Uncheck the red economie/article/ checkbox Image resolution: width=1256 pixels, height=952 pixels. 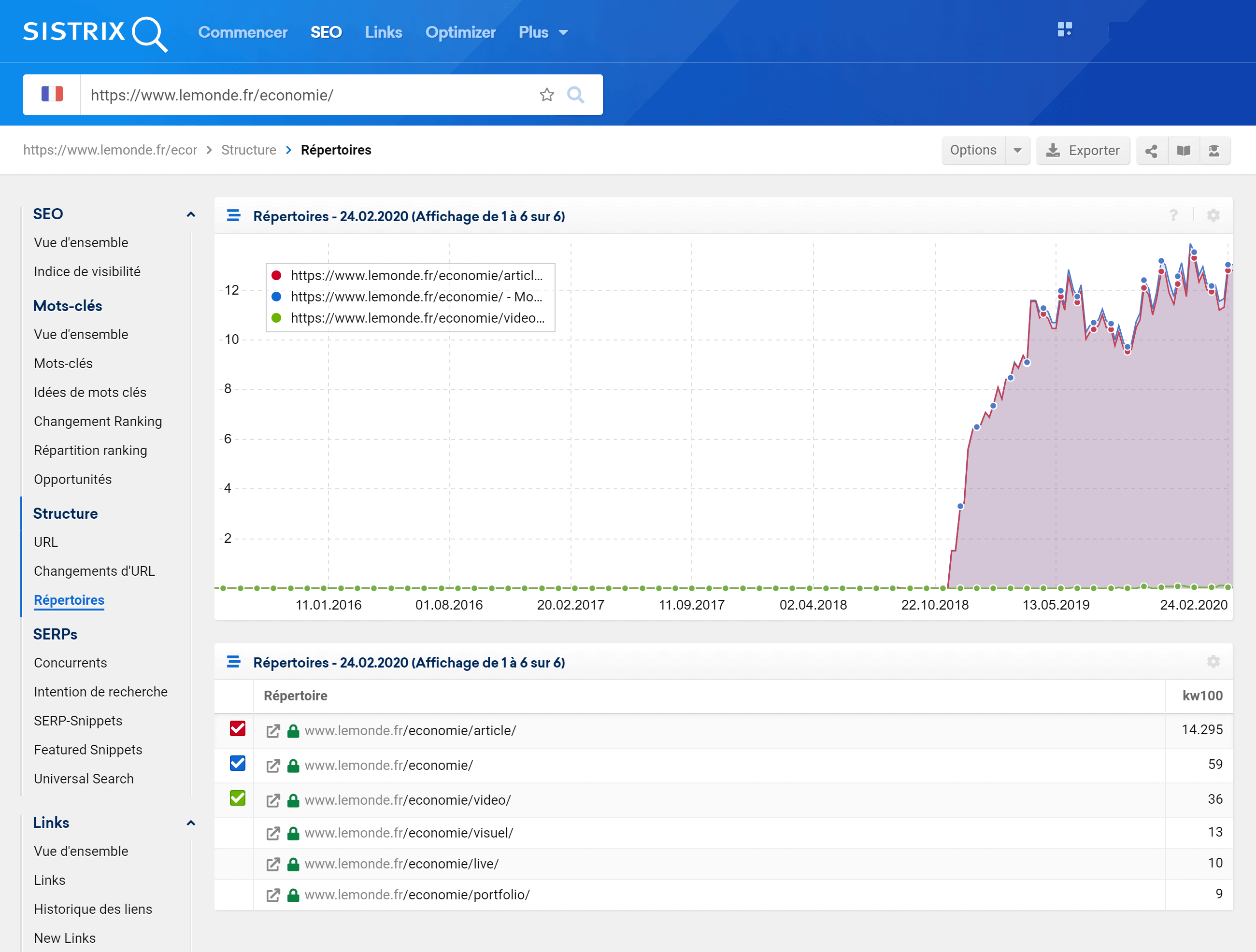pyautogui.click(x=237, y=728)
